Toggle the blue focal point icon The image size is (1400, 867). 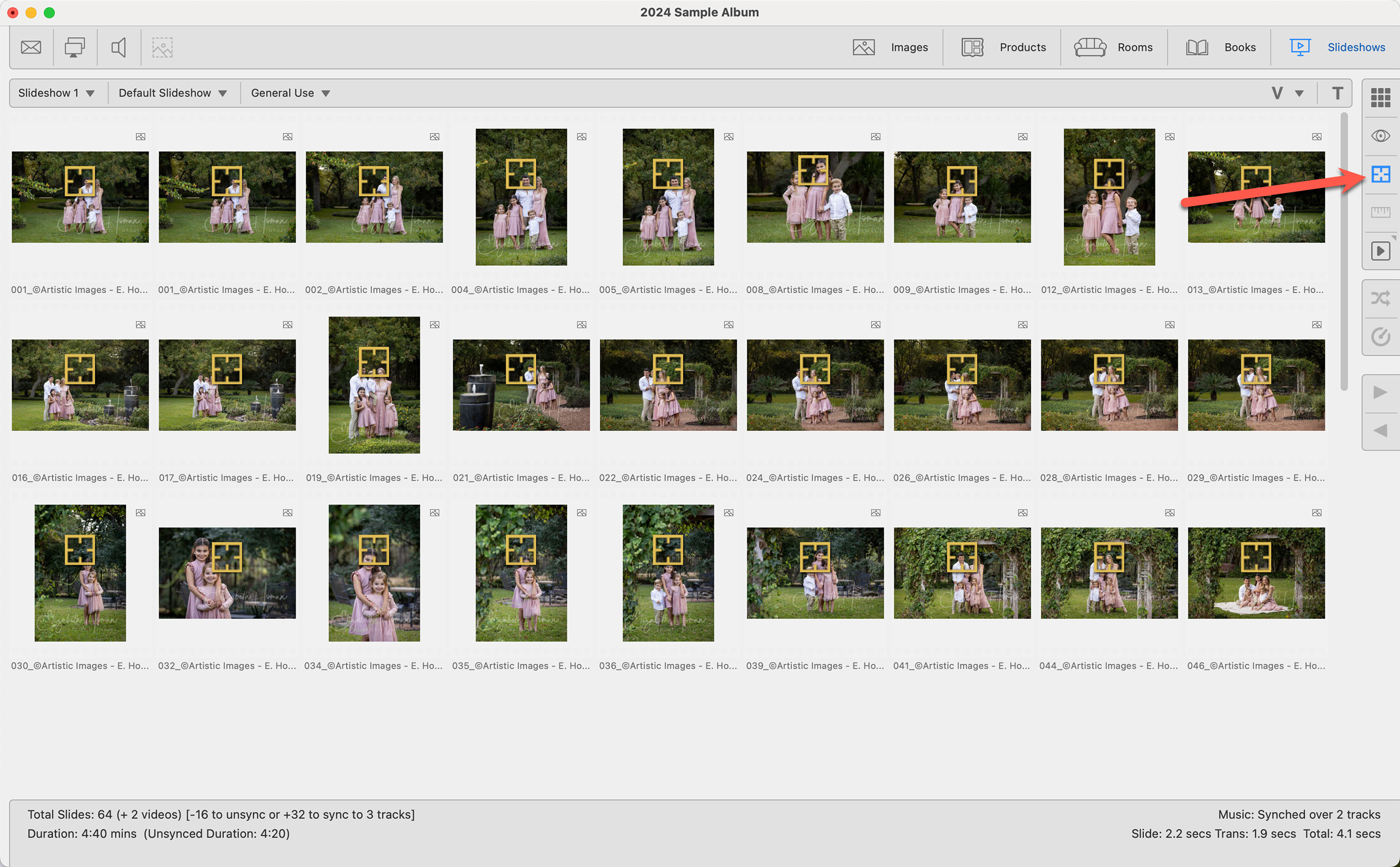(x=1380, y=174)
